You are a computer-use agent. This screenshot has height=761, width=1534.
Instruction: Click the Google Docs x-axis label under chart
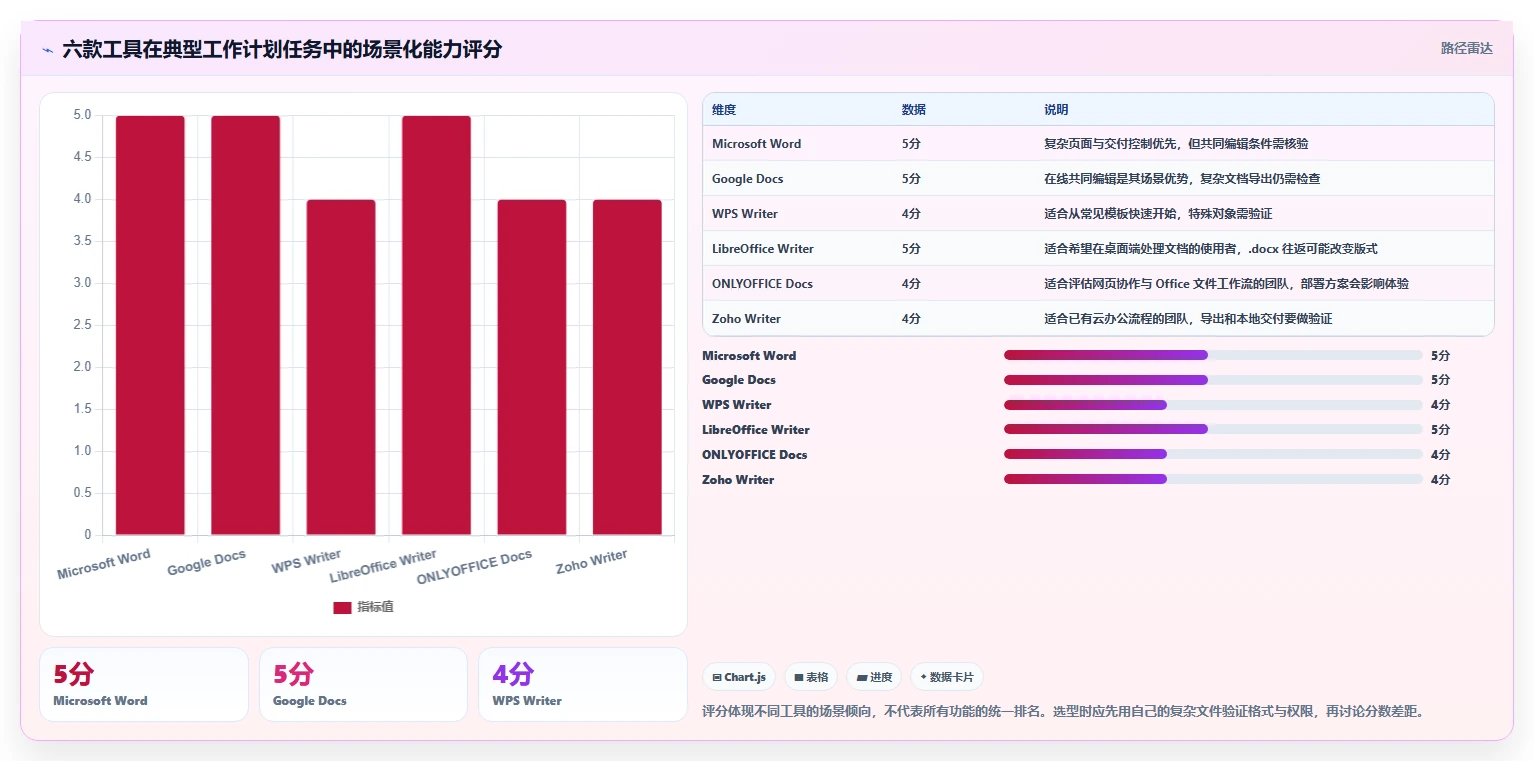click(x=207, y=563)
